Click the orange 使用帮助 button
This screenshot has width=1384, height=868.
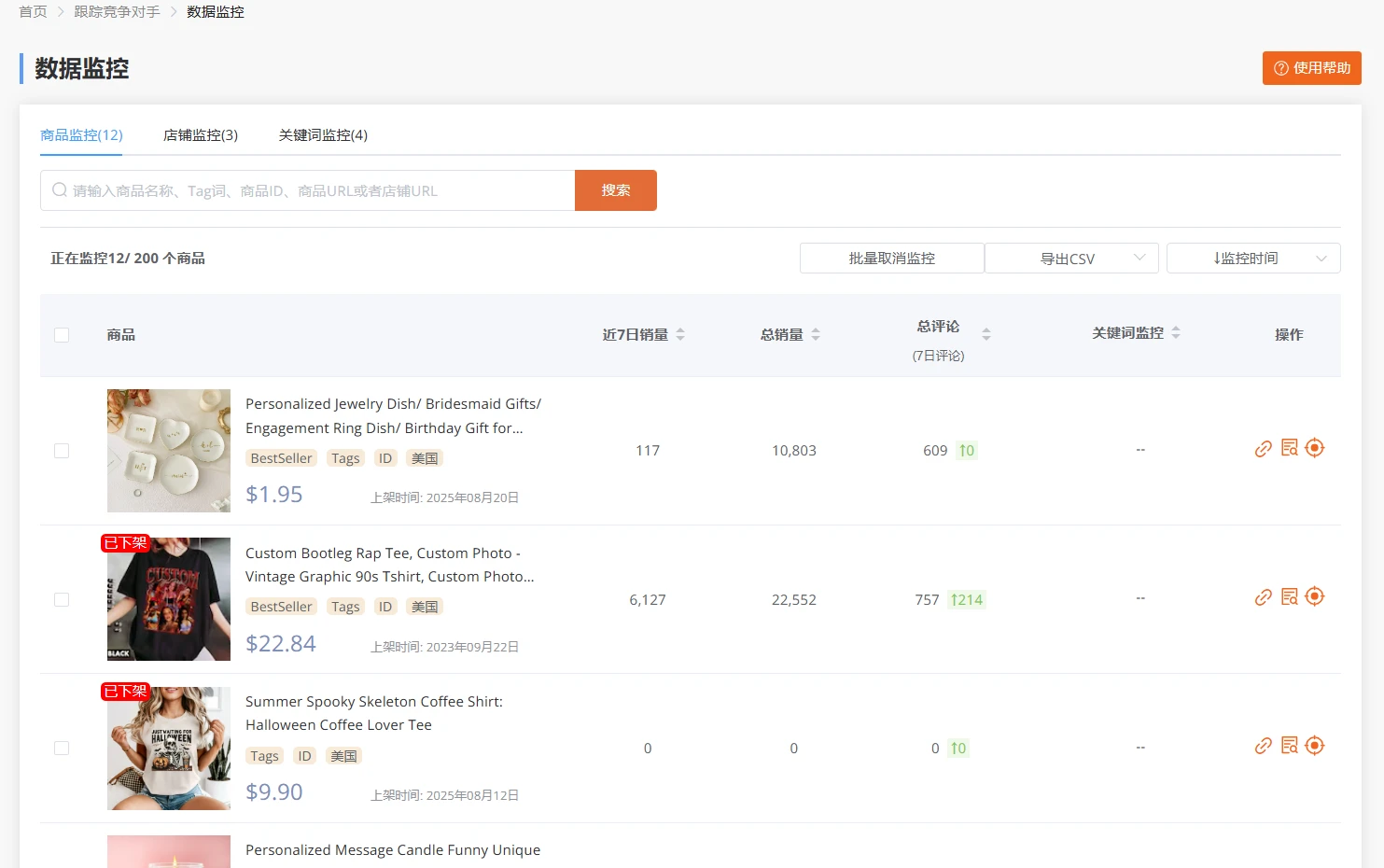tap(1312, 68)
